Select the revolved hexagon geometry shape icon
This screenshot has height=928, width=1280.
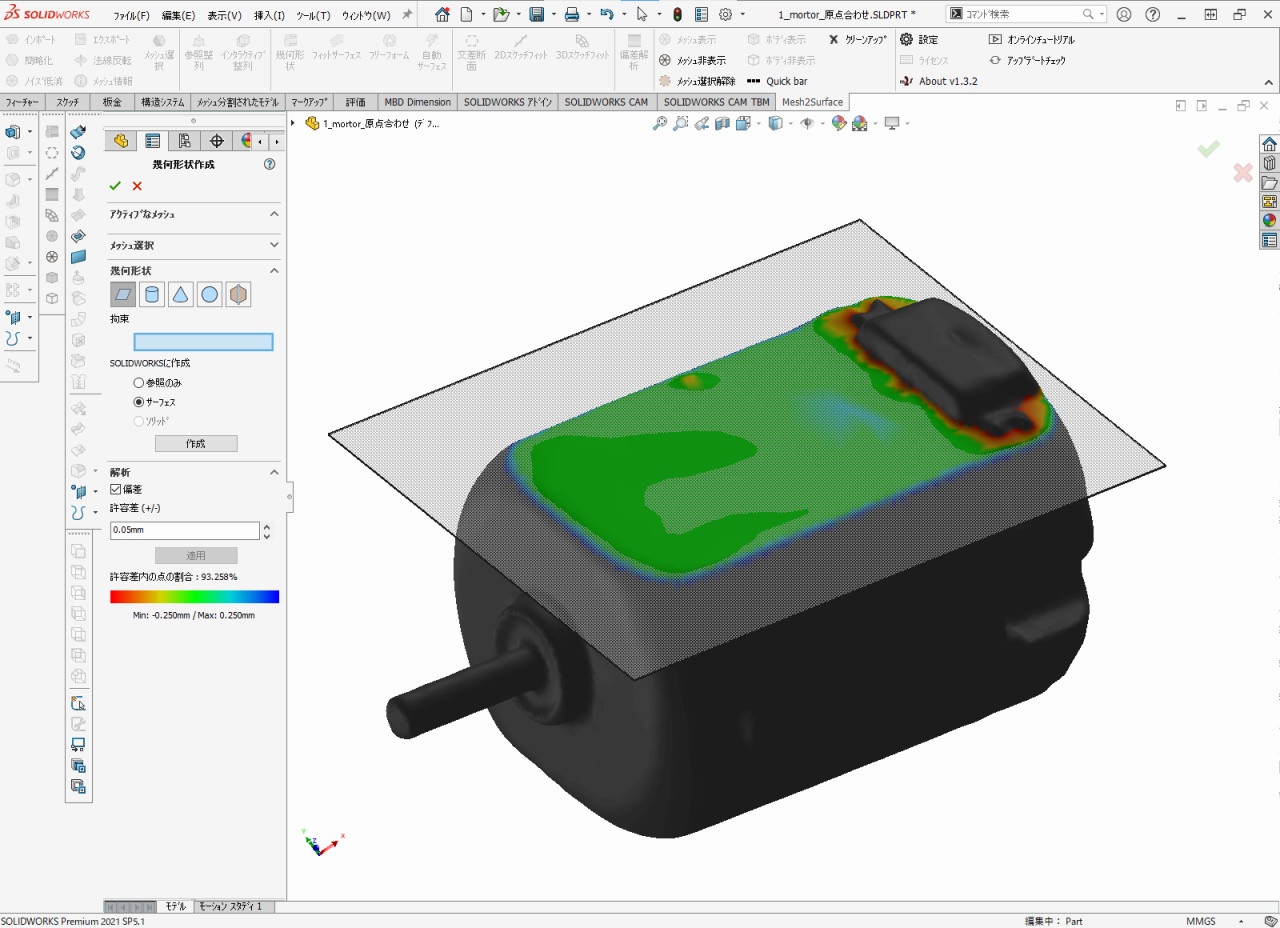[x=238, y=294]
